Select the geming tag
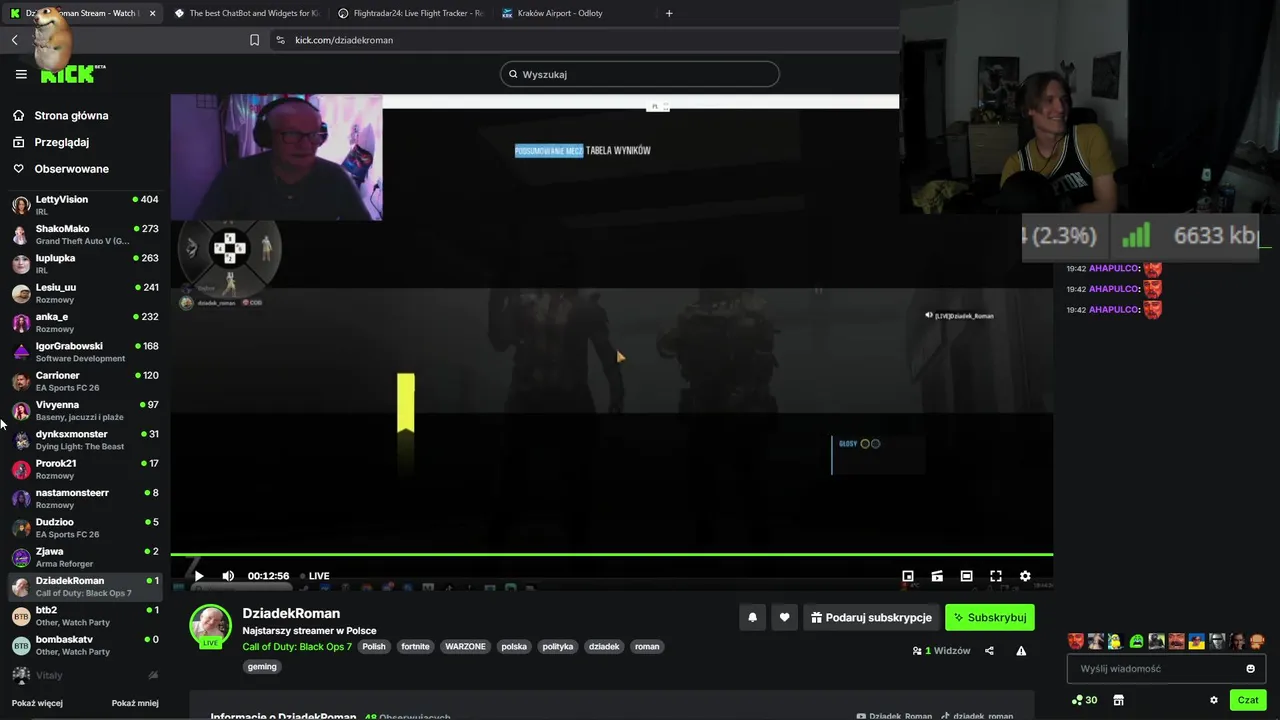Screen dimensions: 1280x720 coord(262,667)
